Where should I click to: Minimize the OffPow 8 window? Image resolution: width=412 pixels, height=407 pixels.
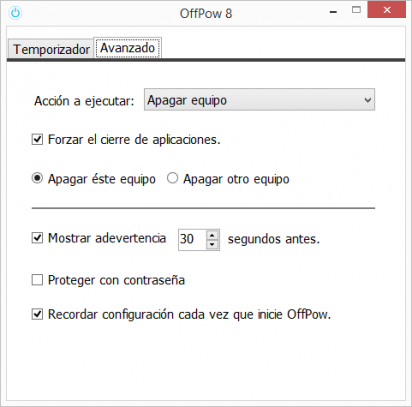click(333, 12)
